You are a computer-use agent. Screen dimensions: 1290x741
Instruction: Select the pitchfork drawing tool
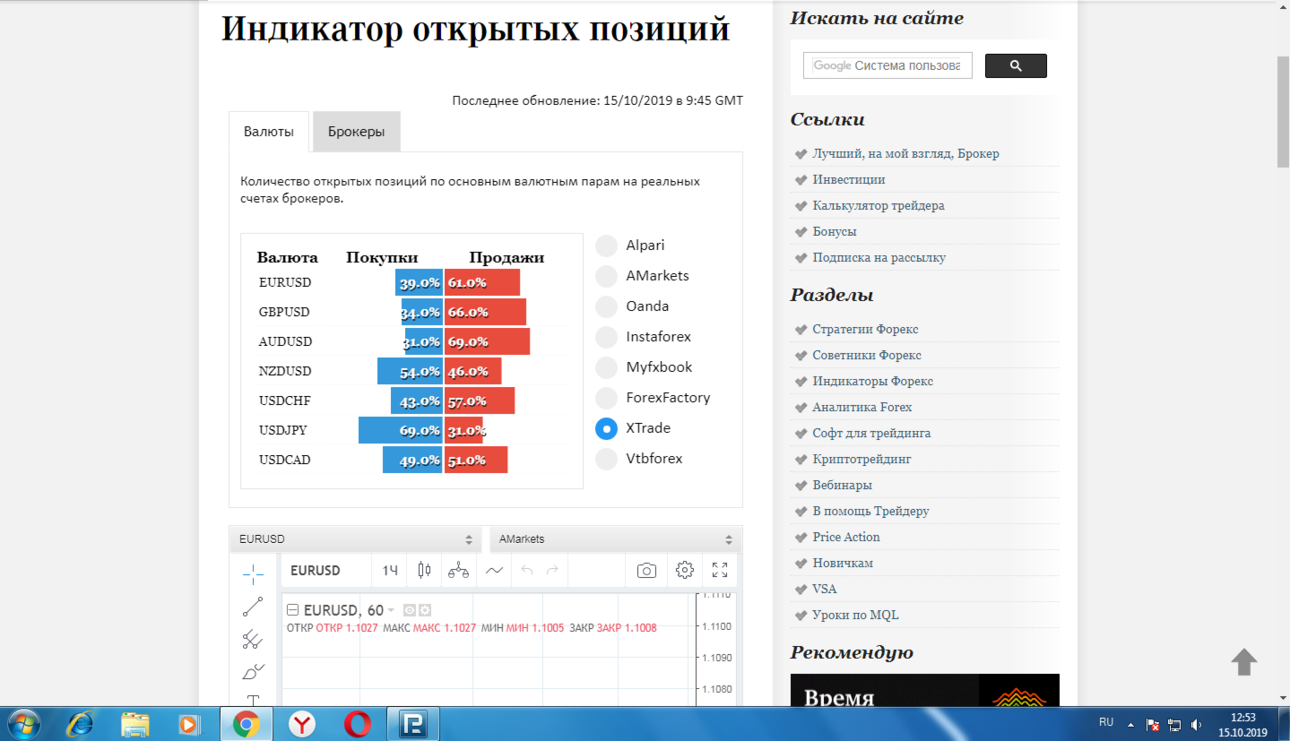coord(253,639)
